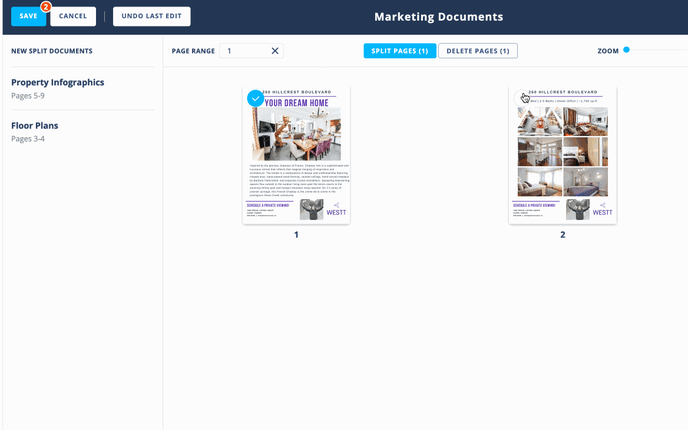Screen dimensions: 688x430
Task: Click the share icon on page 2
Action: [x=602, y=205]
